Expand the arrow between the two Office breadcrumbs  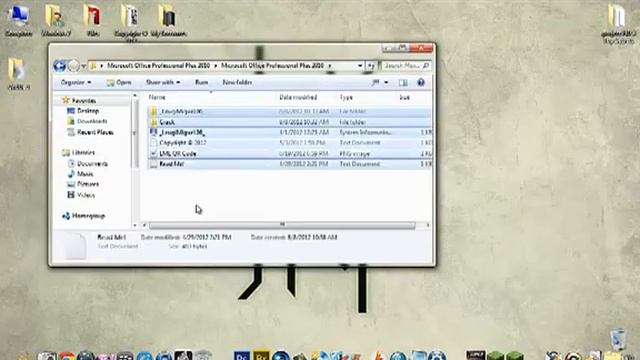coord(216,66)
